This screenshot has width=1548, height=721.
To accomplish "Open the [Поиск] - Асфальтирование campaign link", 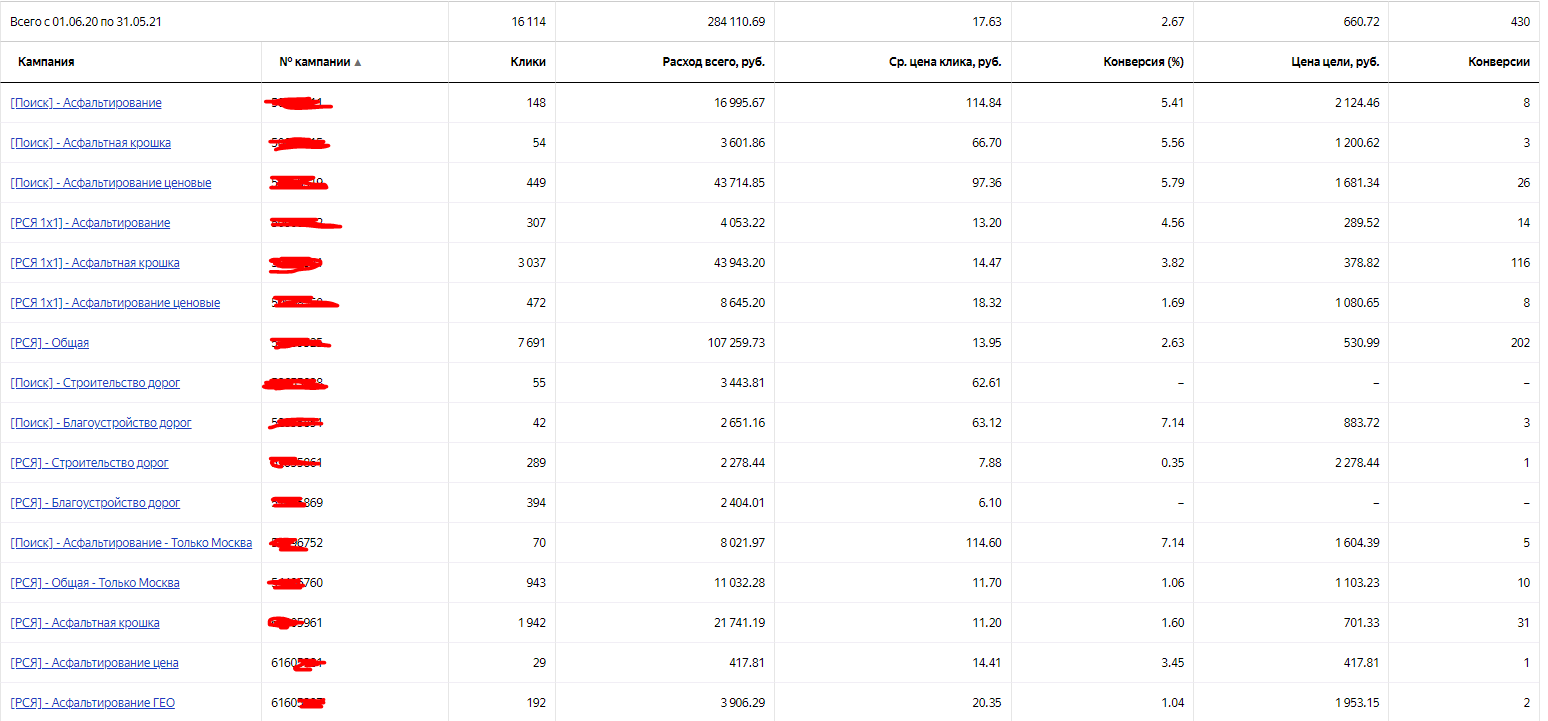I will [x=86, y=103].
